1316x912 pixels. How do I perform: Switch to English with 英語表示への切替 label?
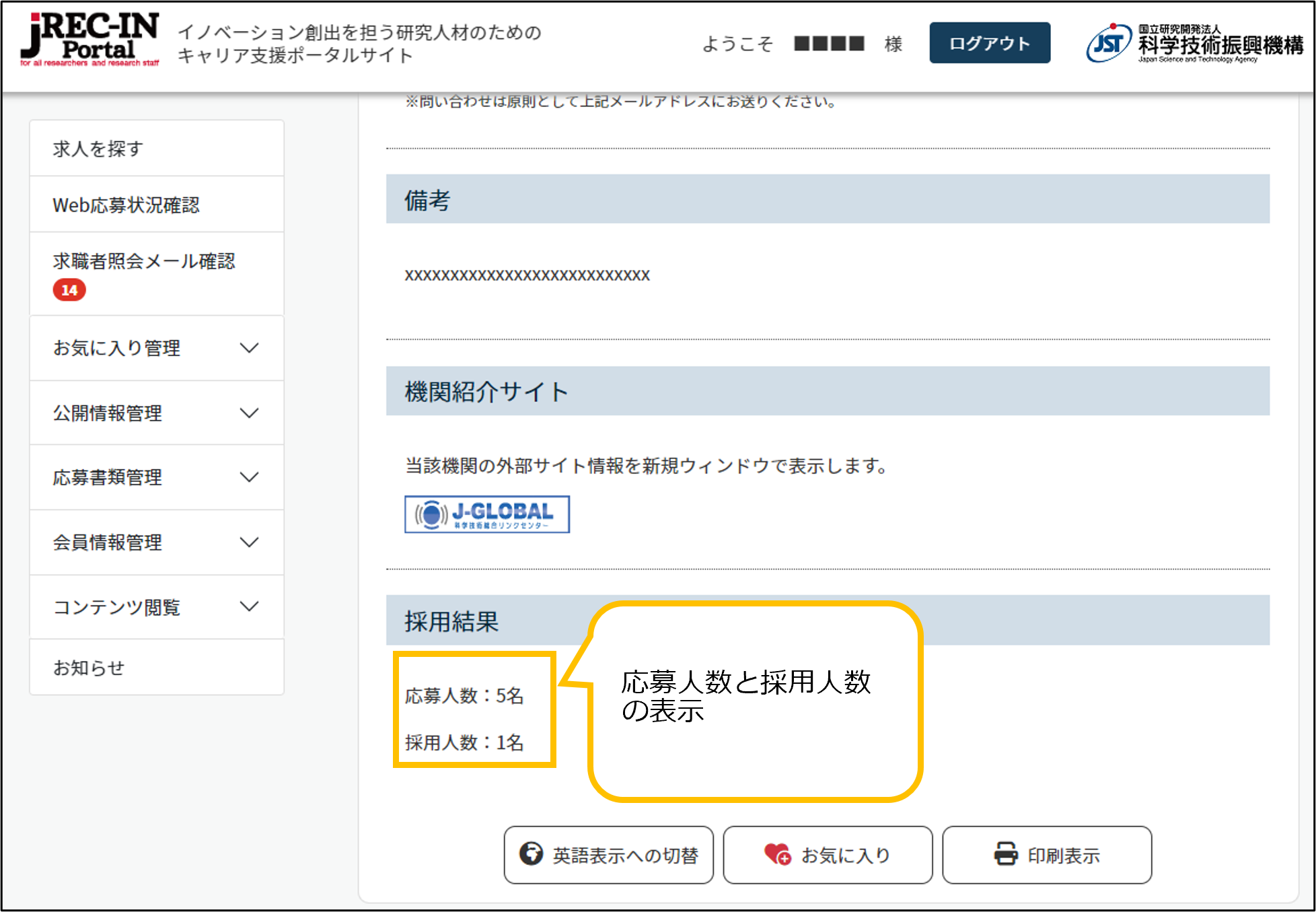point(626,855)
